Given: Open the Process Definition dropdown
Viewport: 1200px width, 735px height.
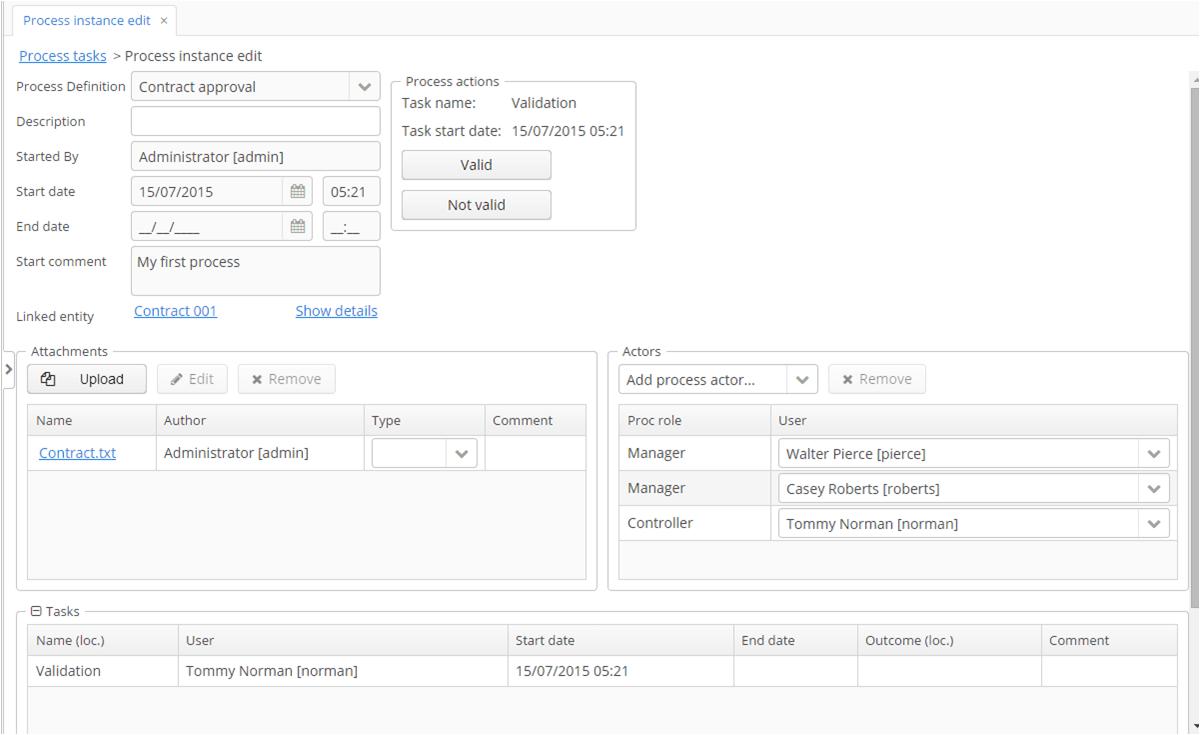Looking at the screenshot, I should click(364, 87).
